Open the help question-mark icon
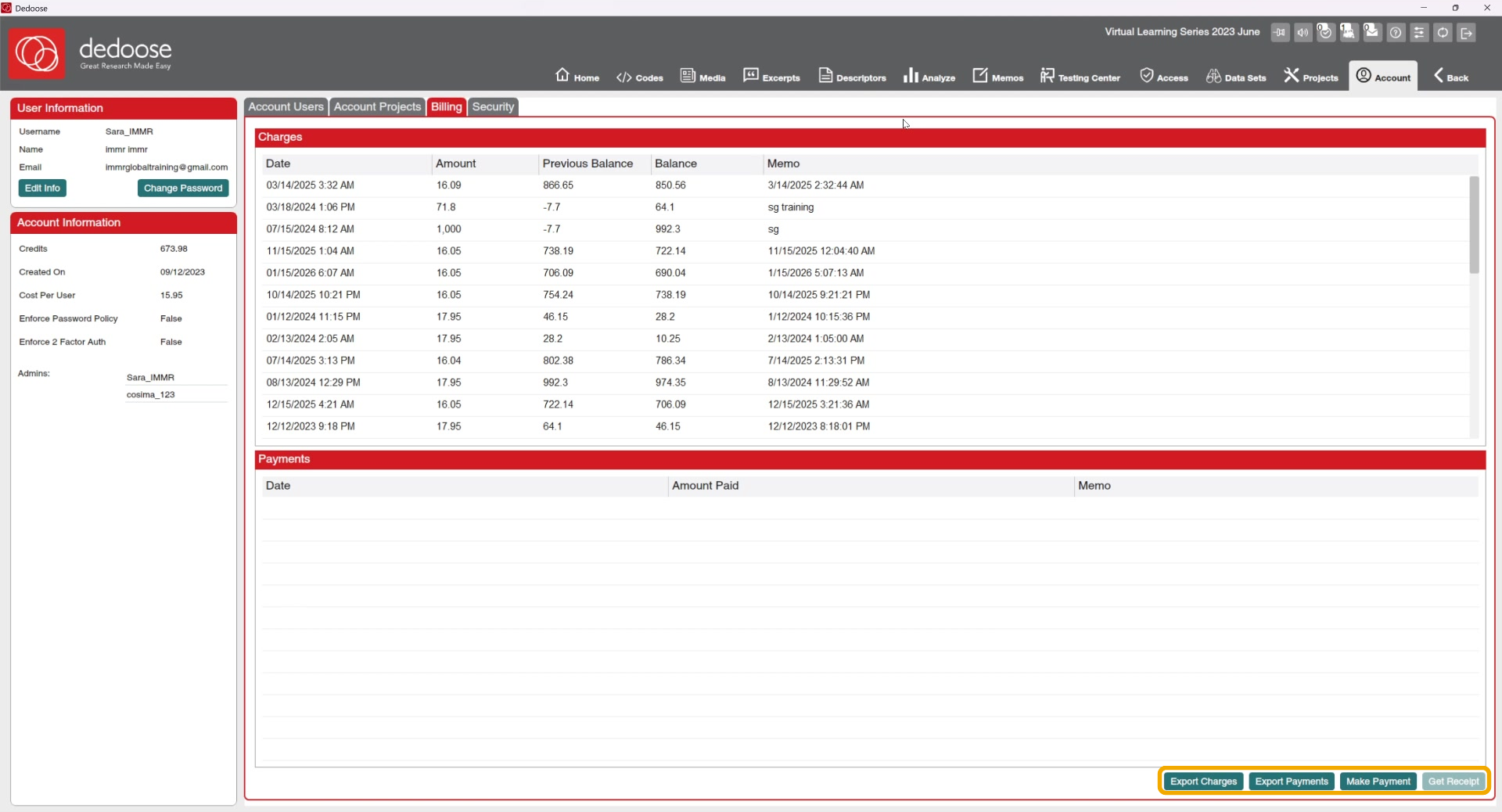 pyautogui.click(x=1396, y=33)
